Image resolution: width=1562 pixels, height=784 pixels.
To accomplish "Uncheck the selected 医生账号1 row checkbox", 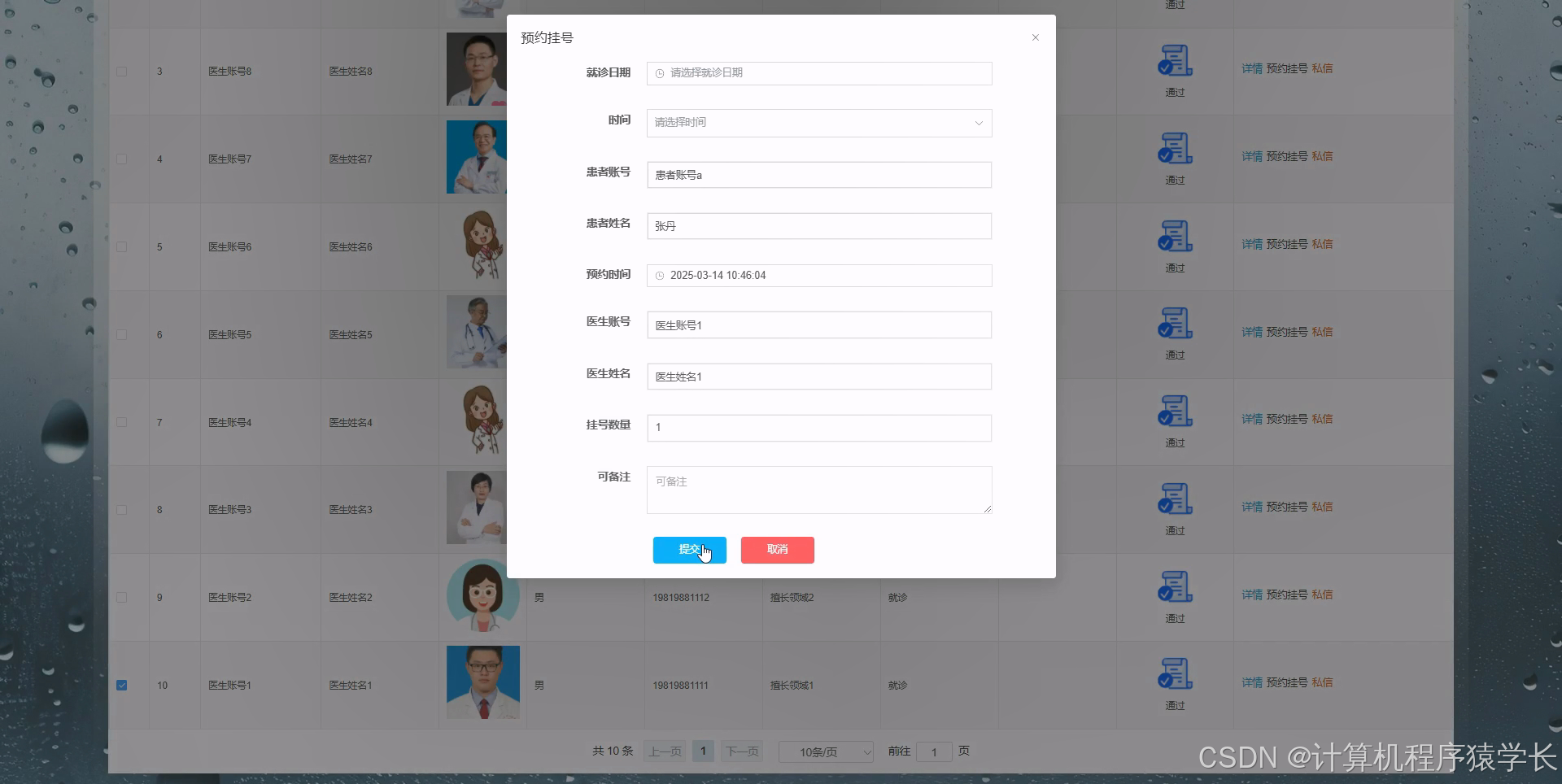I will [x=122, y=685].
